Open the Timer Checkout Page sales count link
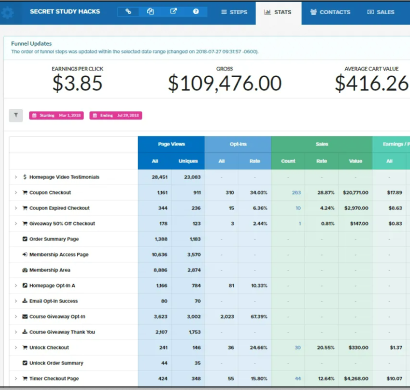Screen dimensions: 410x390 click(x=298, y=379)
